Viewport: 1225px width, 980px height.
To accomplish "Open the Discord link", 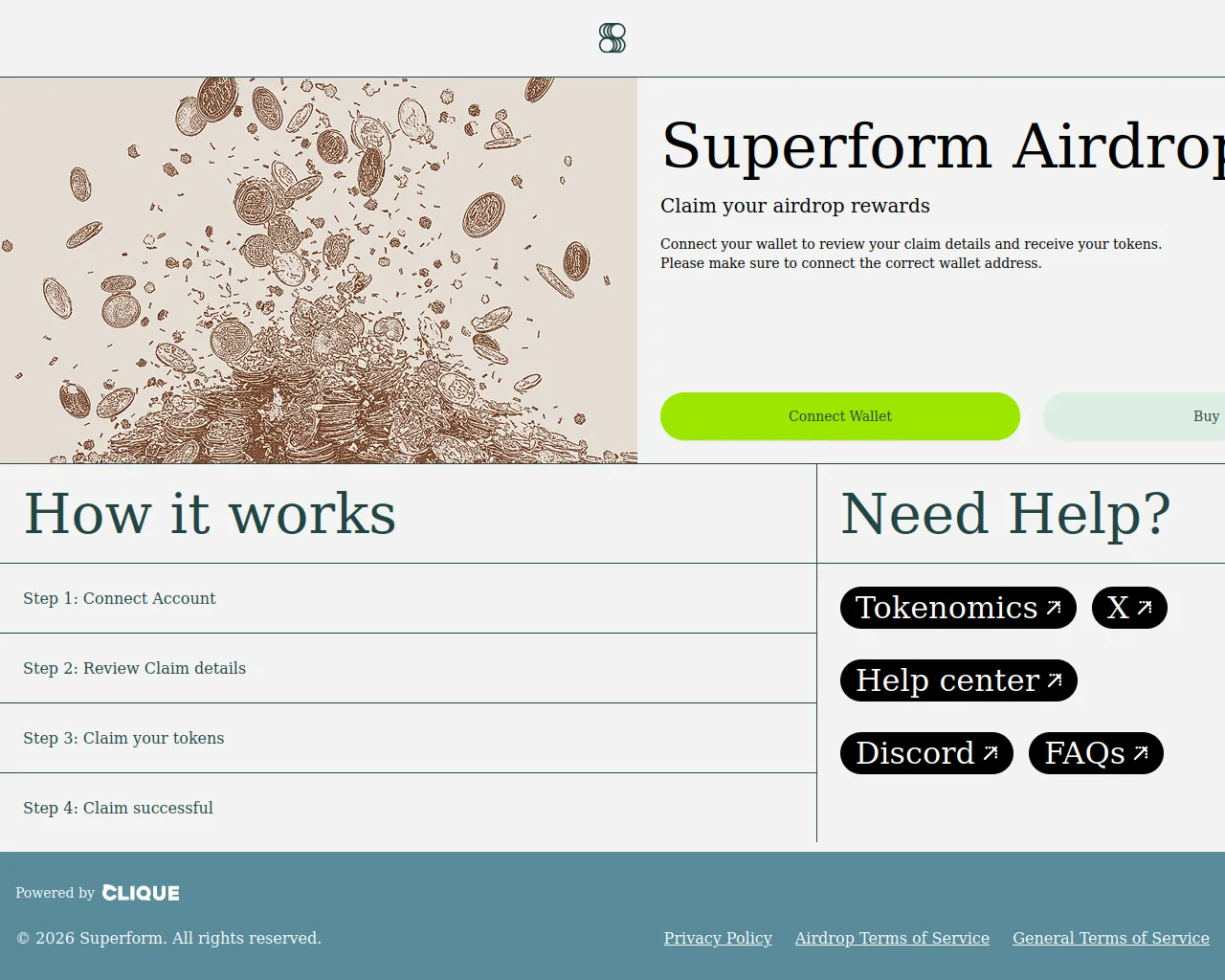I will [x=926, y=753].
